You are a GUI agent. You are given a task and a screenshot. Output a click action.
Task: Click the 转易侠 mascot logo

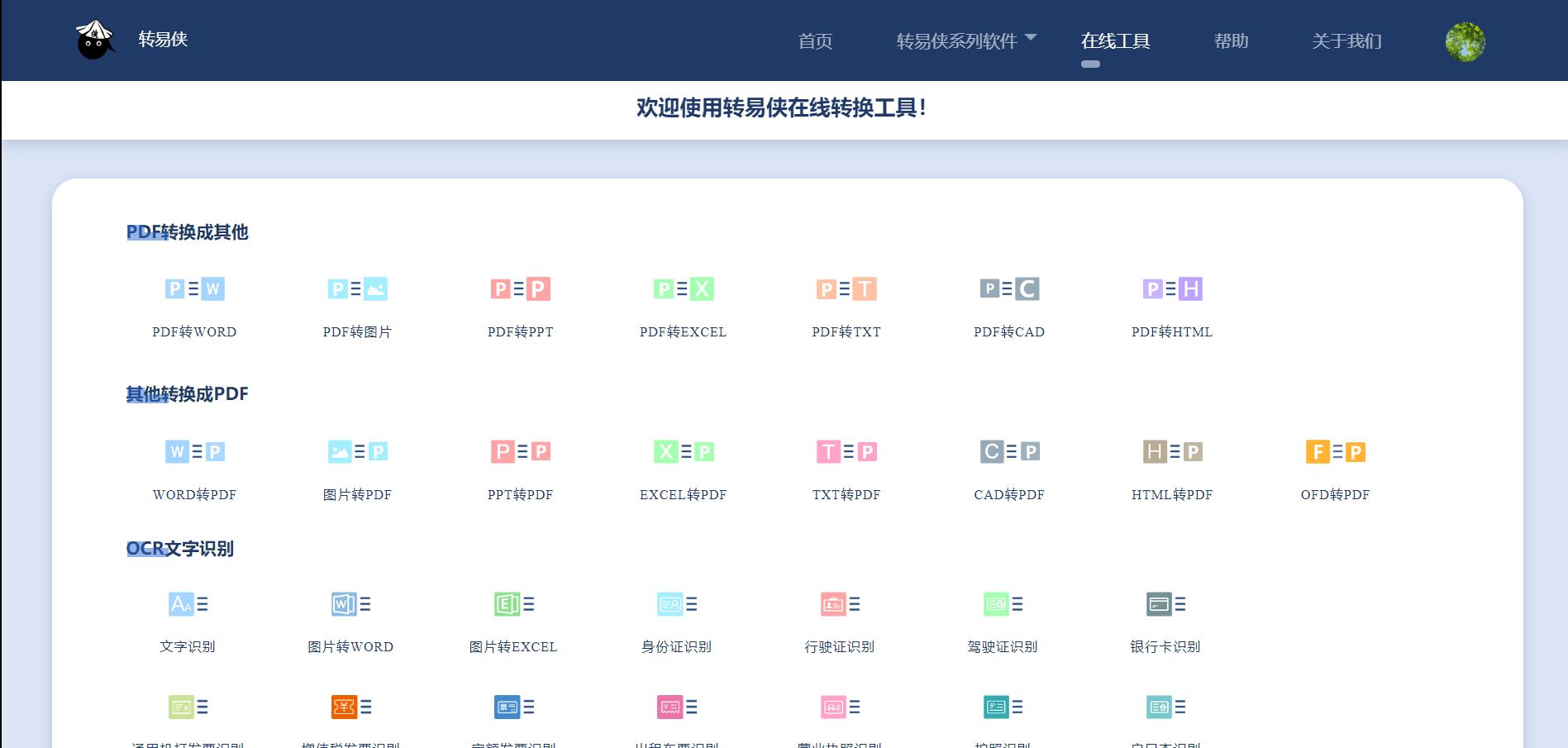tap(94, 40)
